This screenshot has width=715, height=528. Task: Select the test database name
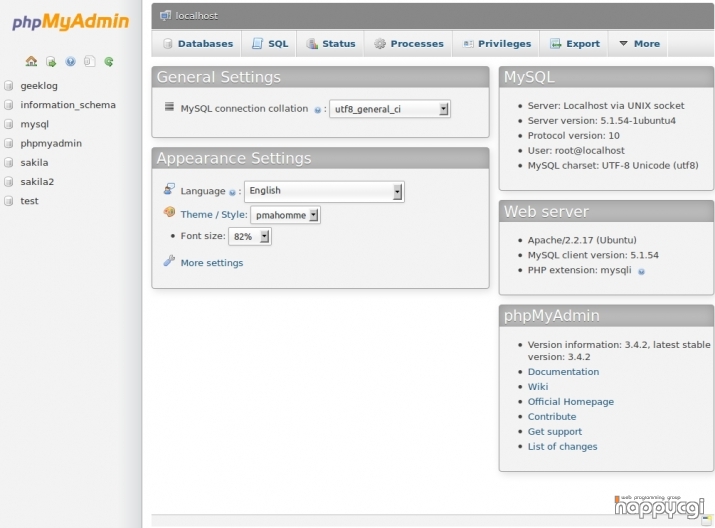29,201
